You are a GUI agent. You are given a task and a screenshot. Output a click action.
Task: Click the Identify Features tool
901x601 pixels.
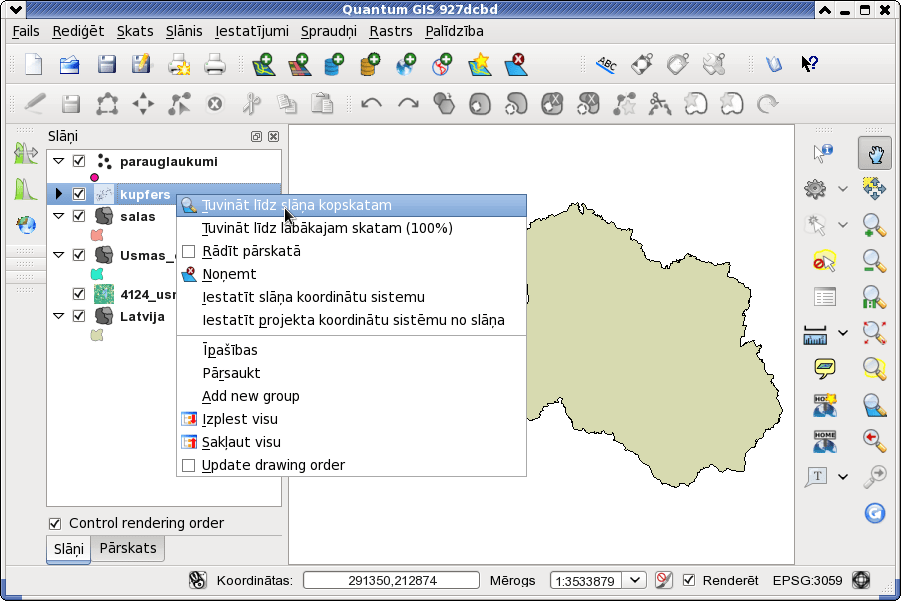[824, 153]
